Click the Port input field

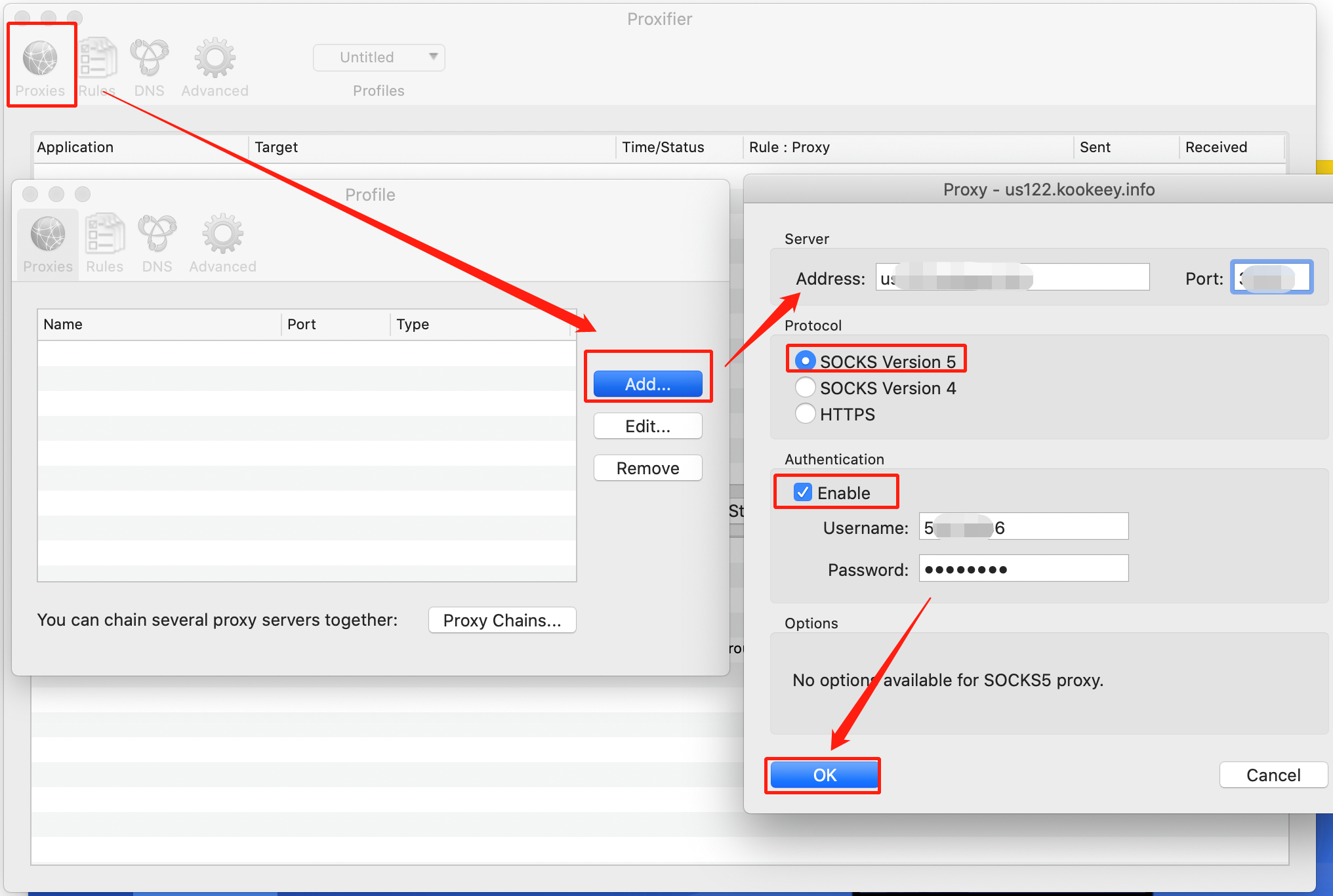[1271, 277]
